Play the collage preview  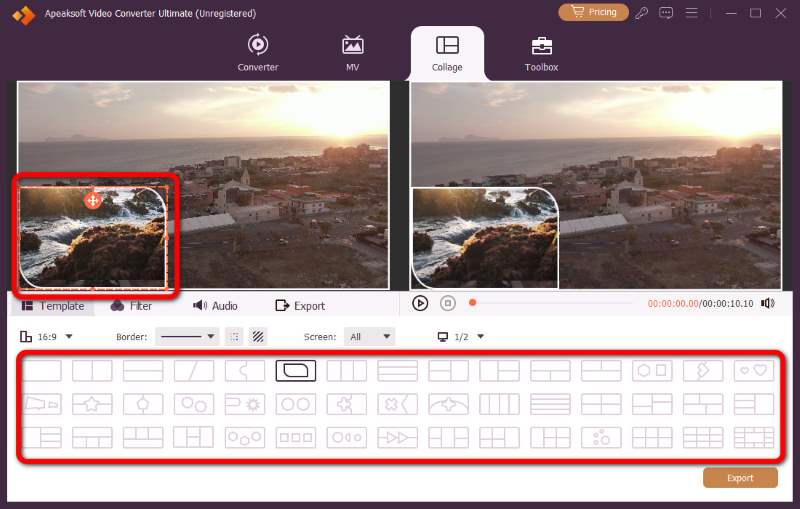pyautogui.click(x=420, y=303)
